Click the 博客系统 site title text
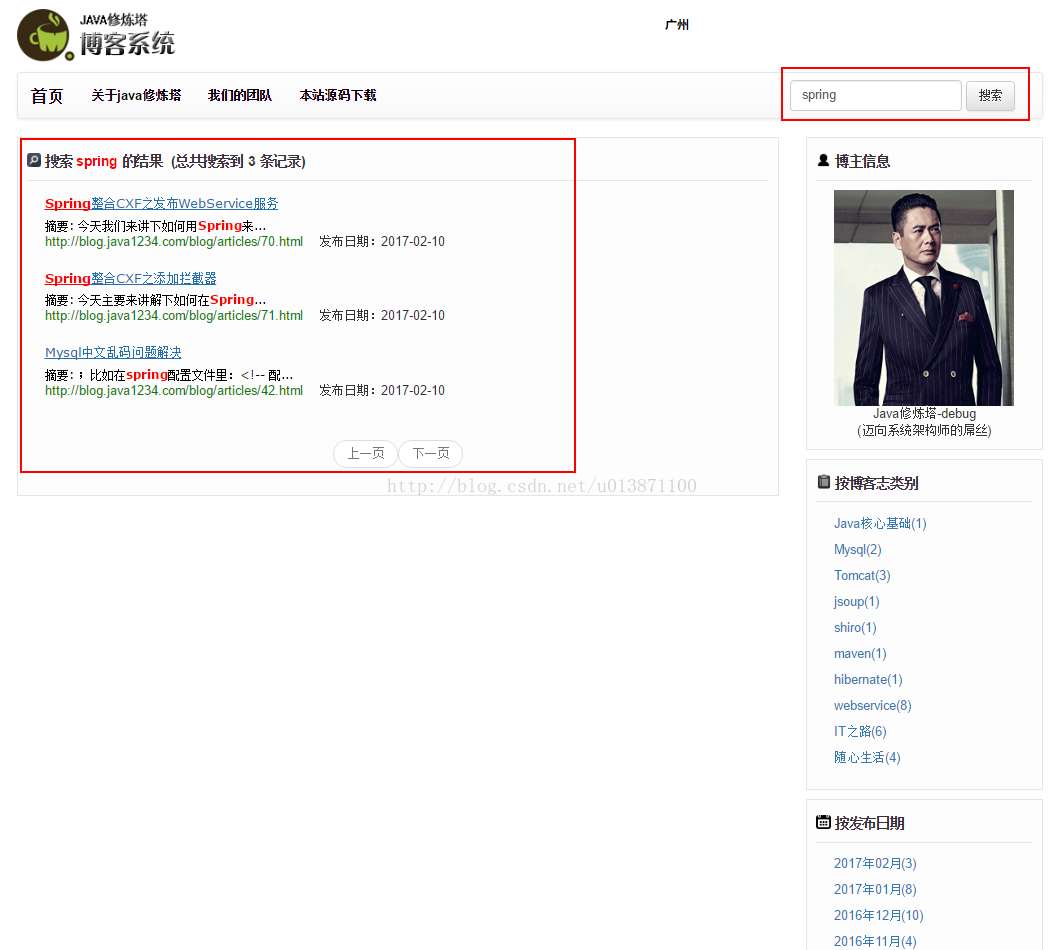 [128, 43]
